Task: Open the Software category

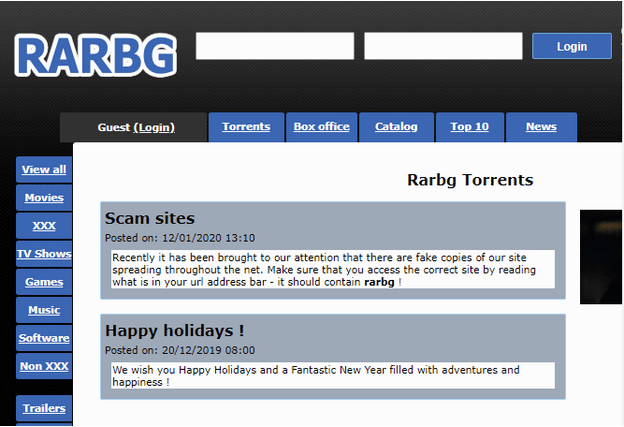Action: tap(44, 338)
